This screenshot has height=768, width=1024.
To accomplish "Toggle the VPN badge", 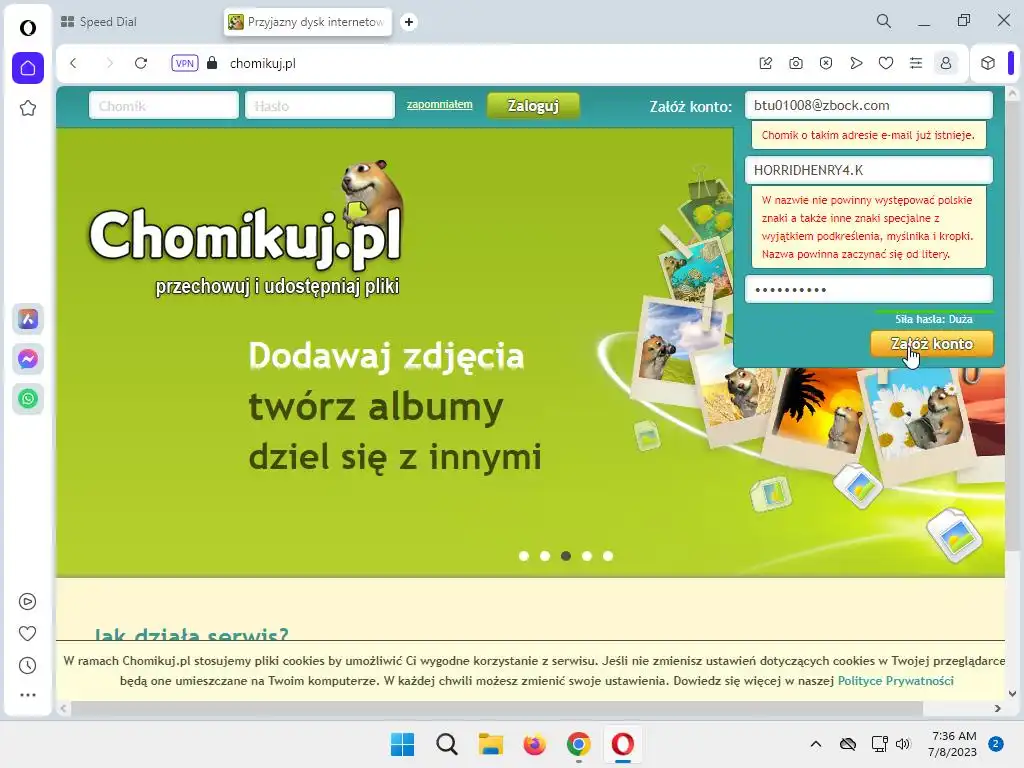I will point(185,63).
